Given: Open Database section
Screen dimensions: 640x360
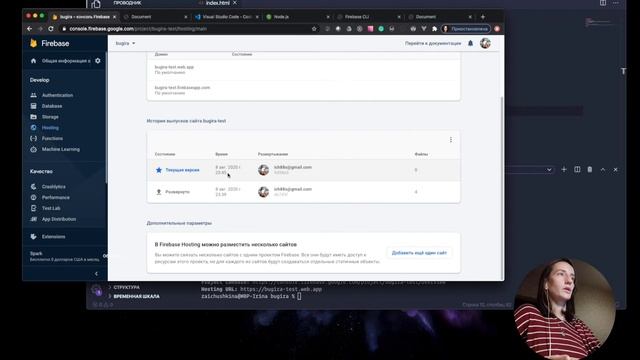Looking at the screenshot, I should (x=52, y=106).
